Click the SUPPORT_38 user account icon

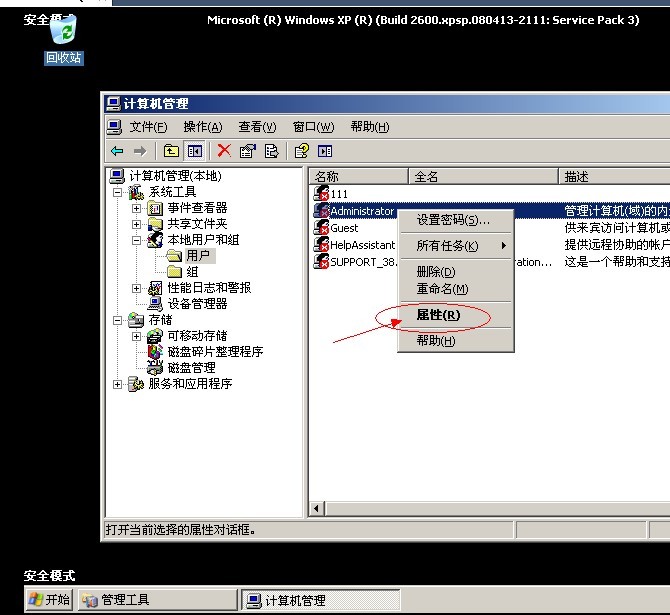(x=321, y=262)
